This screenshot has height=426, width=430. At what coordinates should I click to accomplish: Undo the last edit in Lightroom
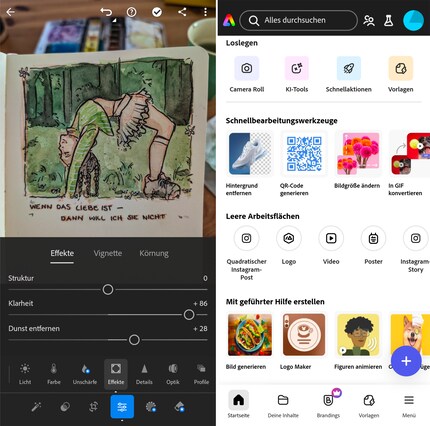[x=106, y=12]
